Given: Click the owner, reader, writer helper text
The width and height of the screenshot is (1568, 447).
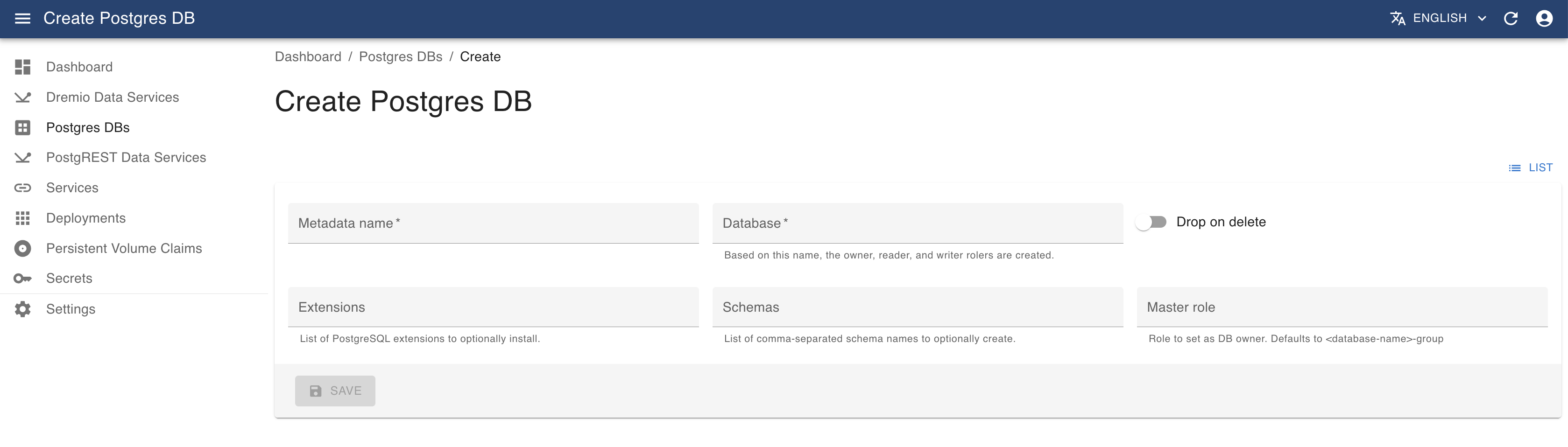Looking at the screenshot, I should 889,255.
